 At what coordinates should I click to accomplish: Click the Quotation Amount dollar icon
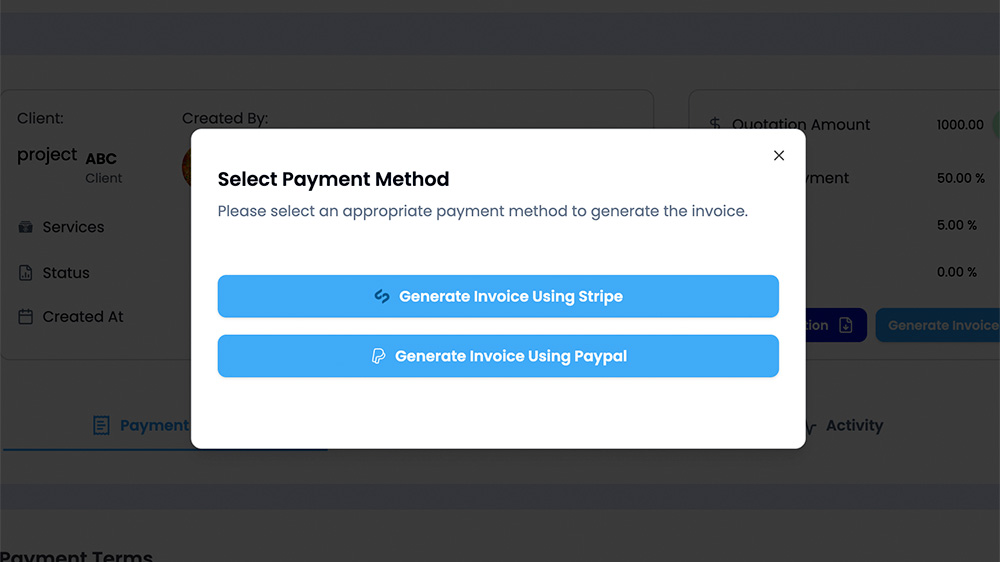tap(715, 124)
